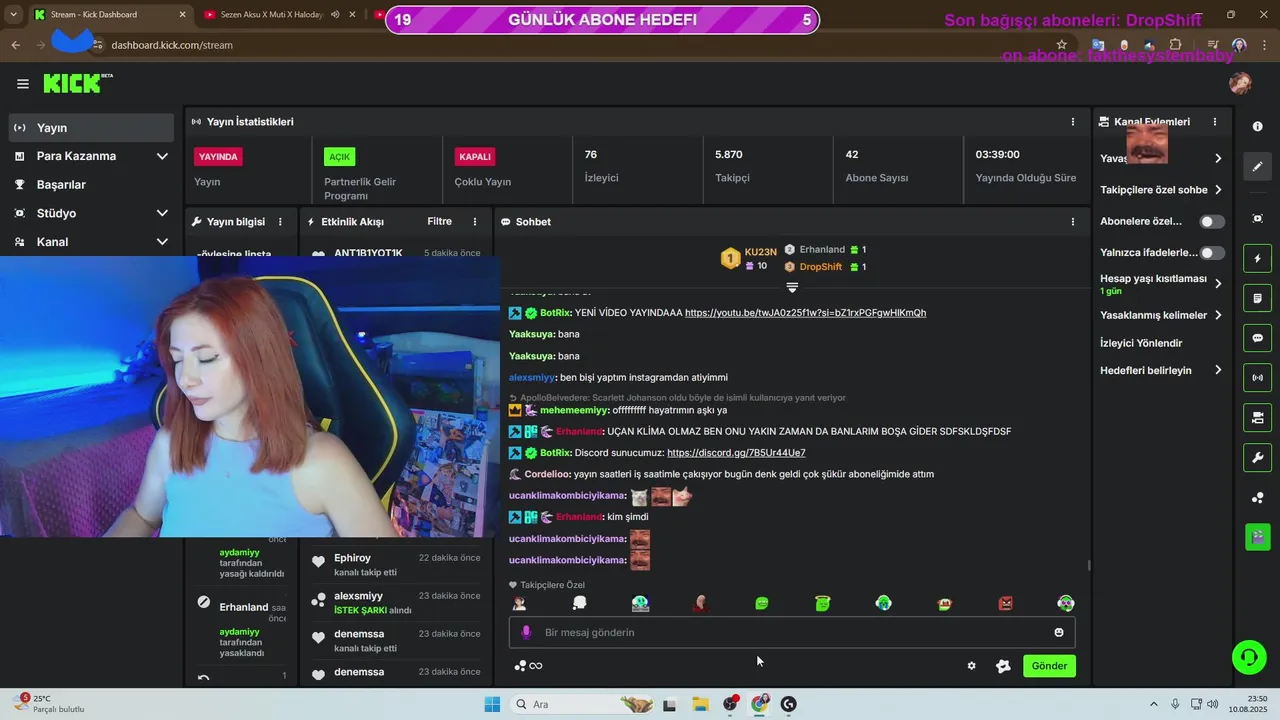Open chat settings gear icon
This screenshot has height=720, width=1280.
[x=971, y=666]
